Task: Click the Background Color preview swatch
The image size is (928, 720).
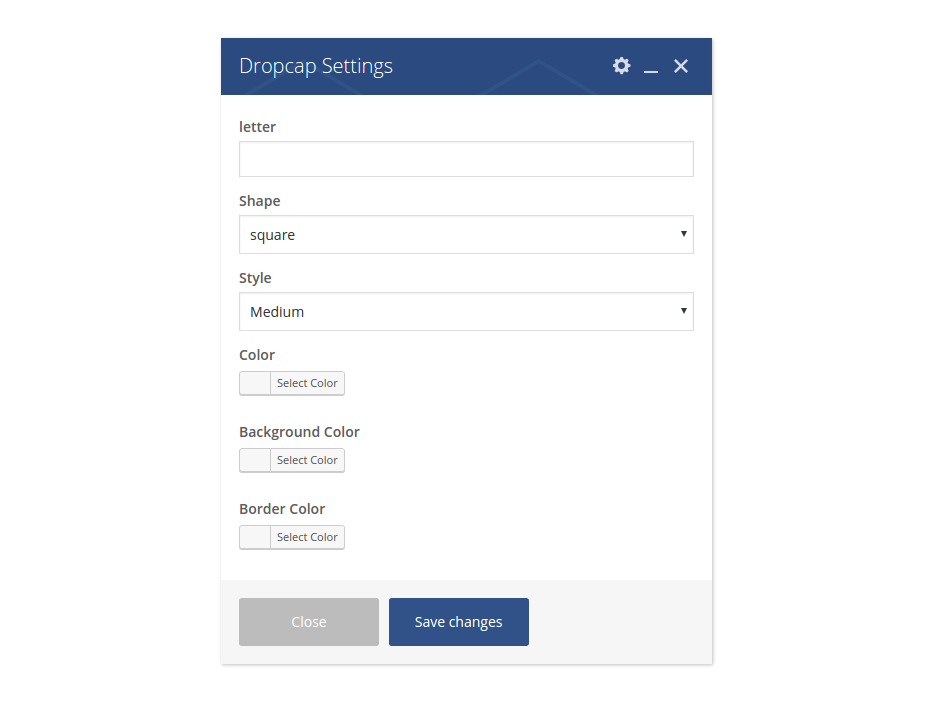Action: pyautogui.click(x=255, y=460)
